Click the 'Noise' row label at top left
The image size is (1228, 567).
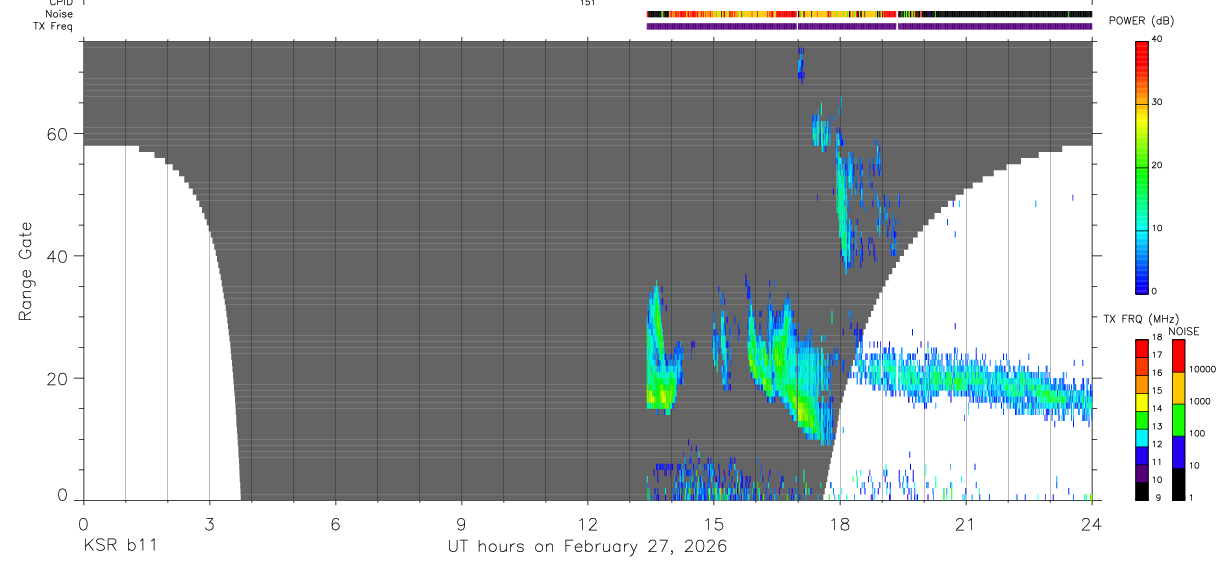coord(60,14)
